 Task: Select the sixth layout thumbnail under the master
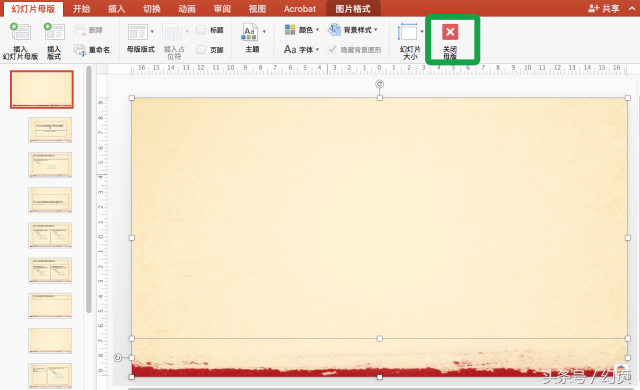point(50,306)
